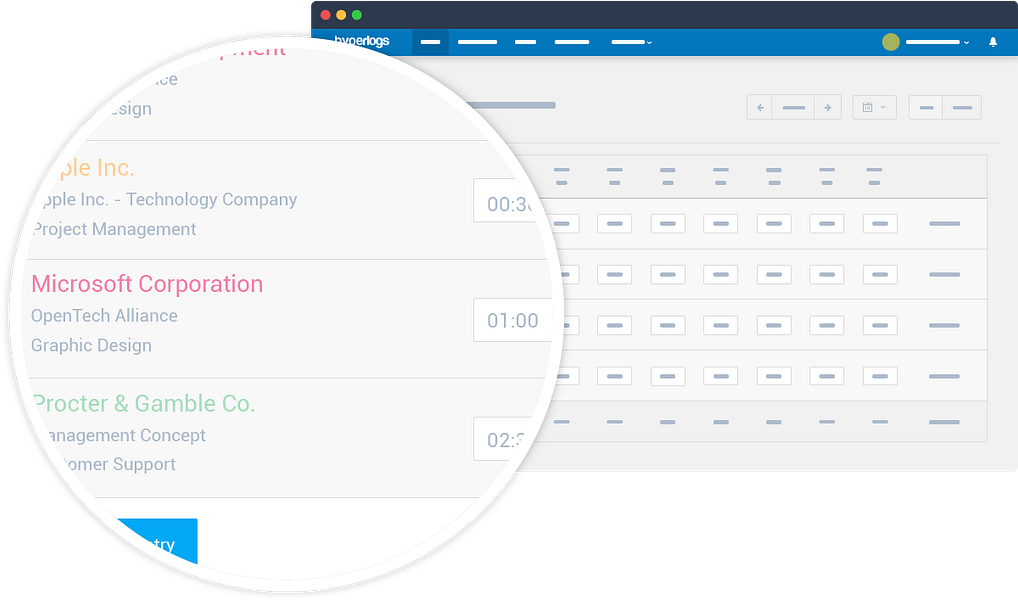Edit the 01:00 time field

[x=513, y=320]
